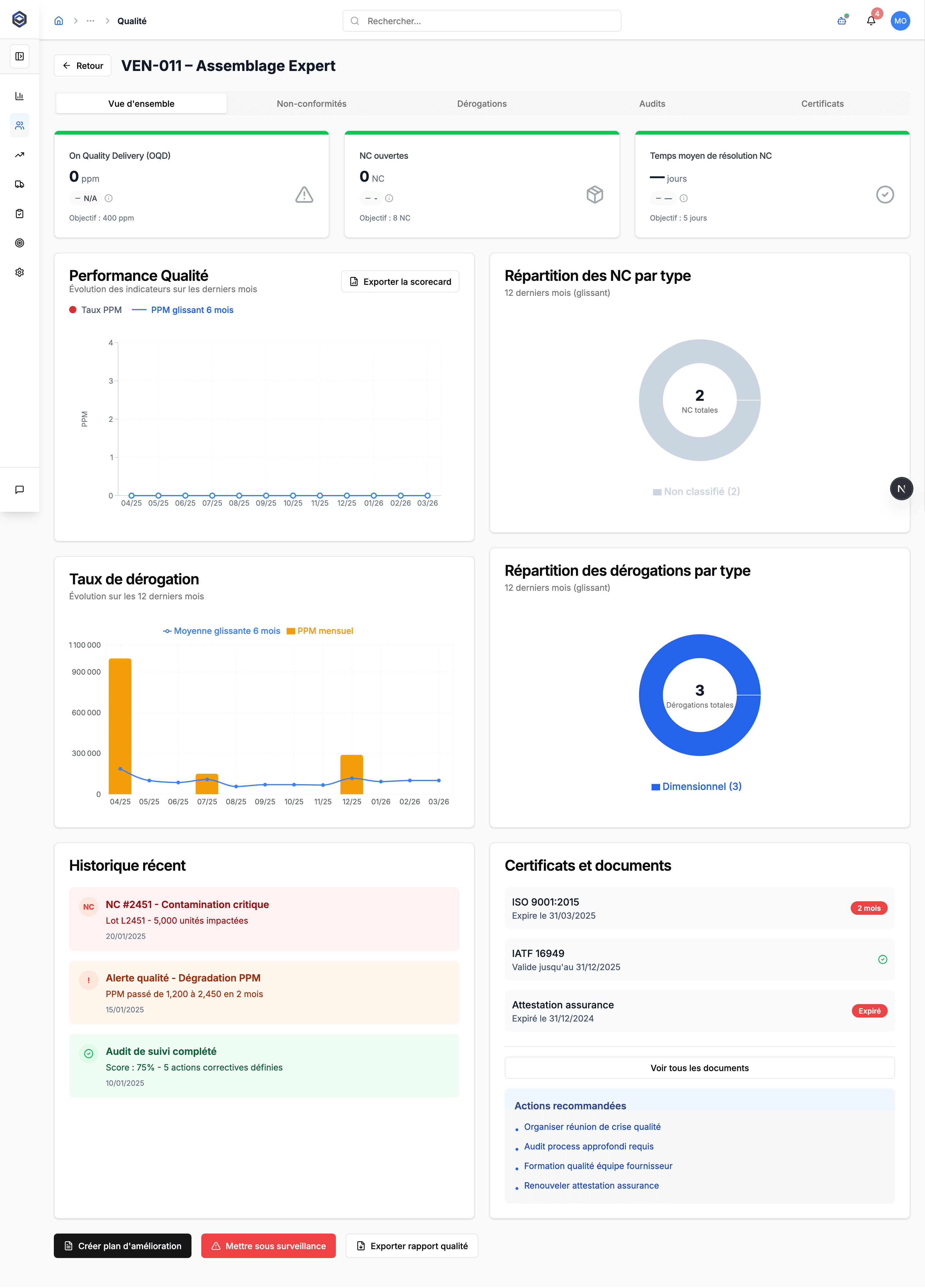Open the objectives target icon
Screen dimensions: 925x1288
20,243
